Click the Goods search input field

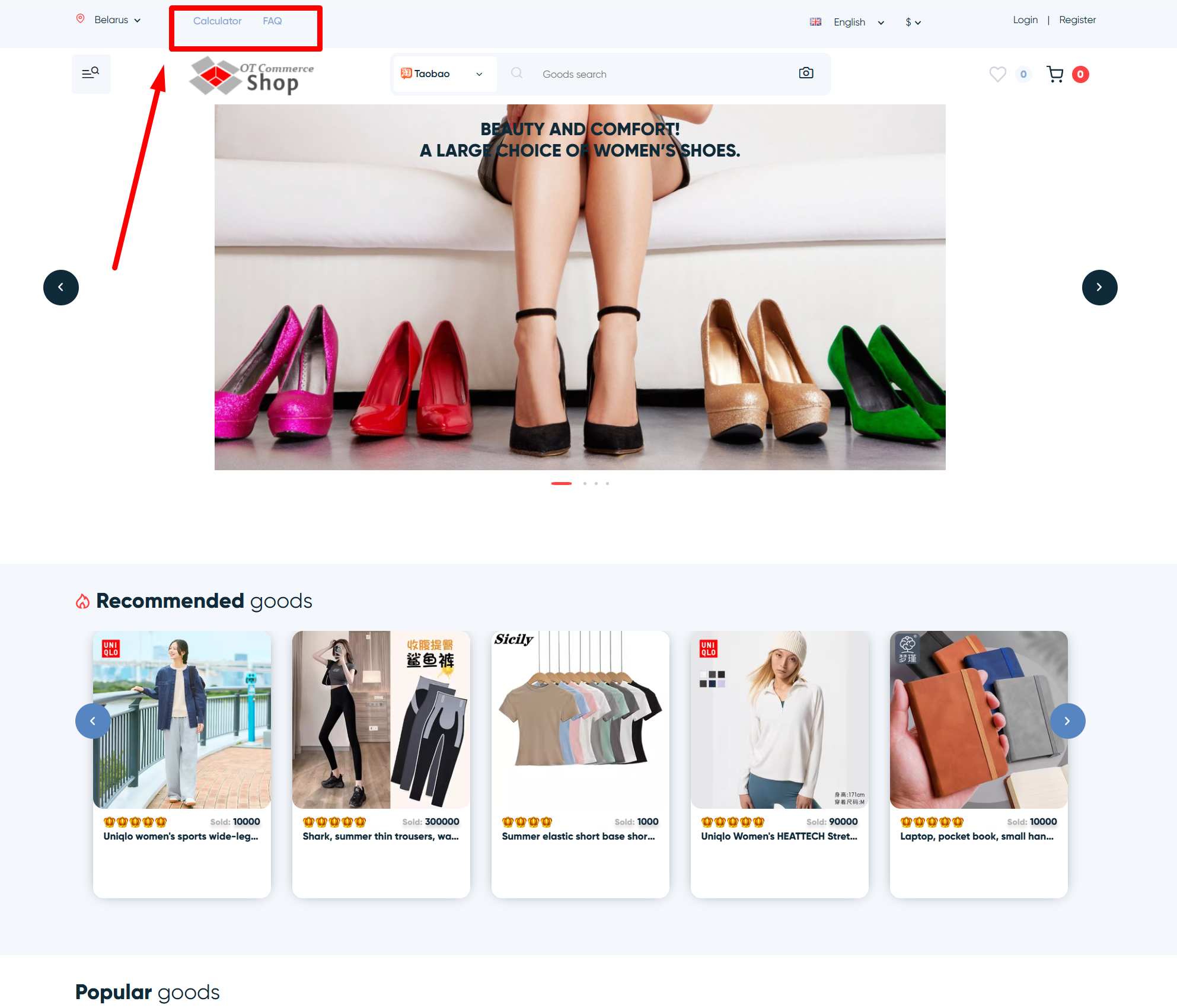652,74
